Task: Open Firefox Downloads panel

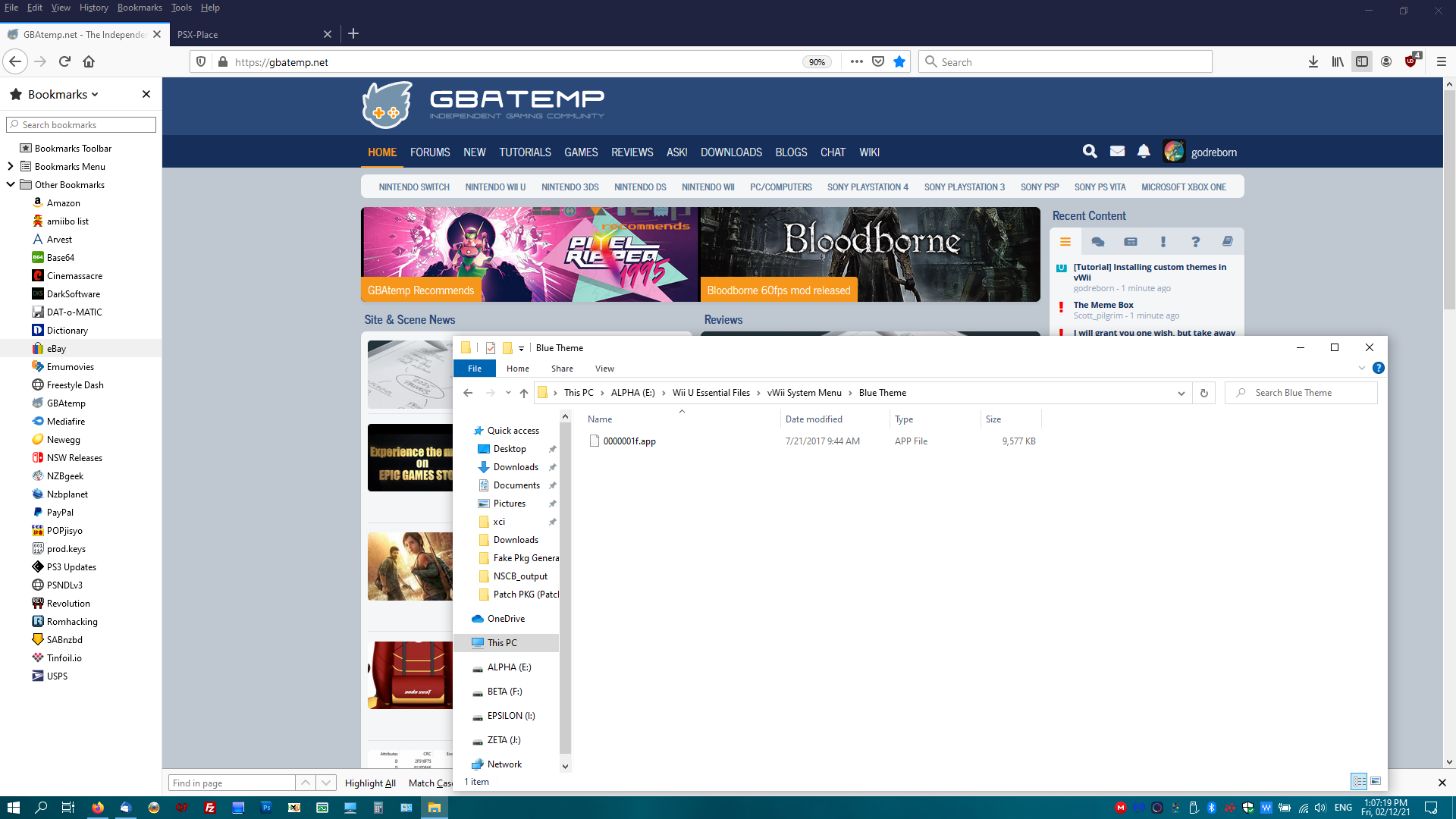Action: 1313,61
